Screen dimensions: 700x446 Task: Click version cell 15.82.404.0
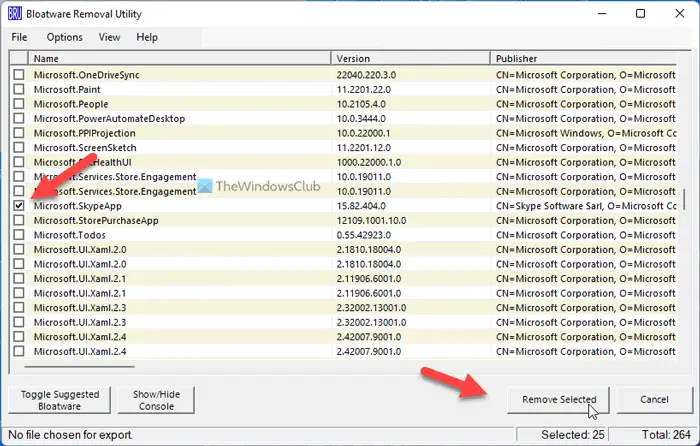tap(361, 206)
